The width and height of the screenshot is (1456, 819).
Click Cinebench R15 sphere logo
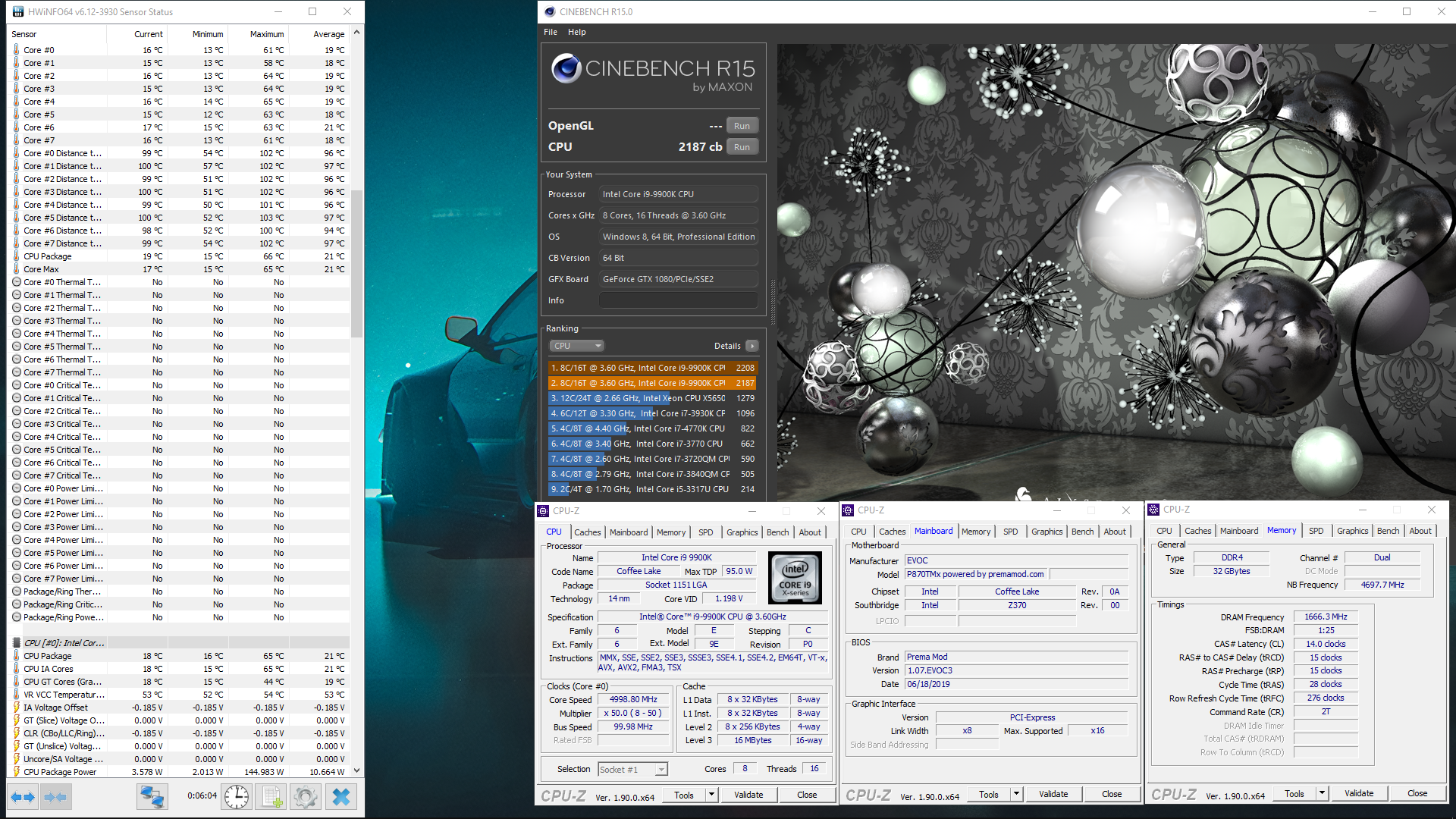point(566,68)
